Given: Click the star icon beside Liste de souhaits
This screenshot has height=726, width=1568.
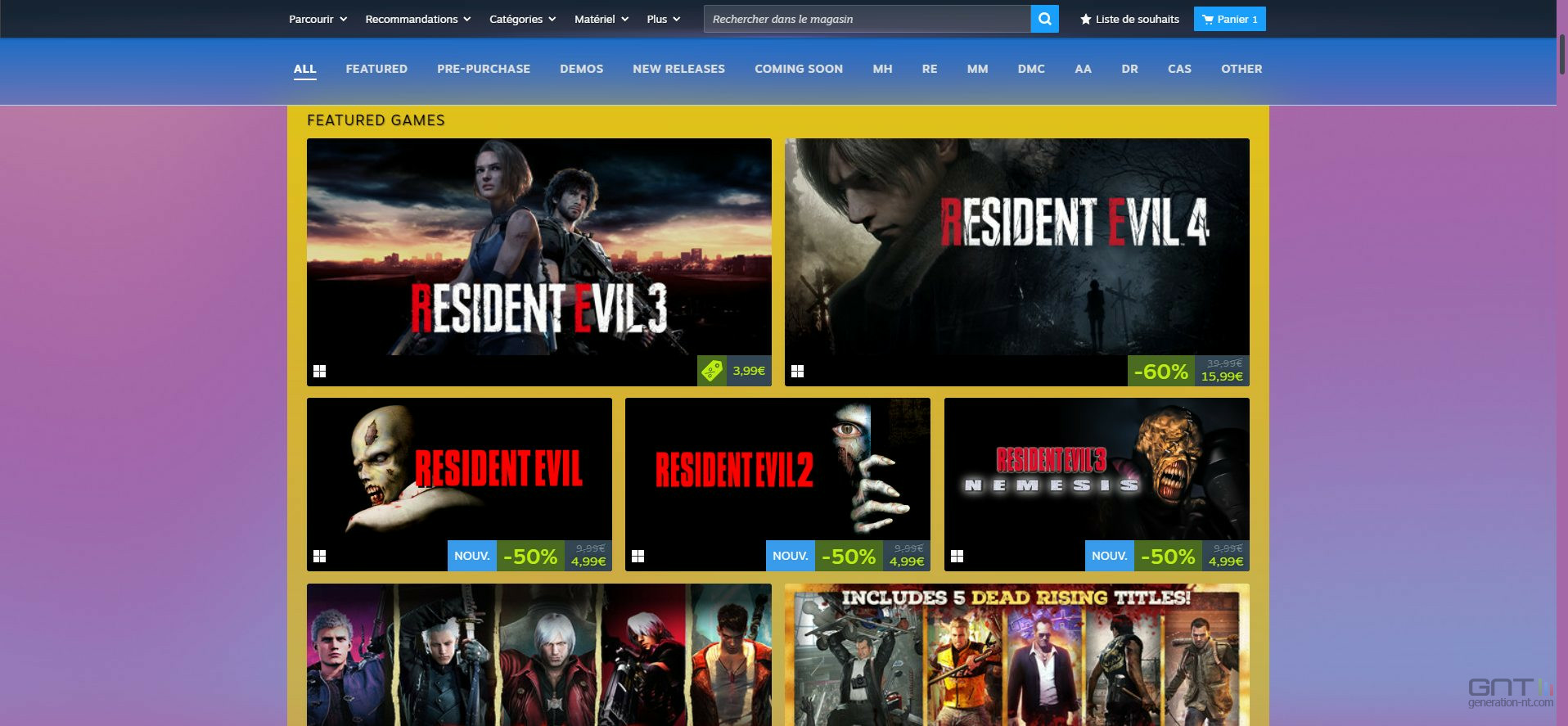Looking at the screenshot, I should tap(1085, 19).
